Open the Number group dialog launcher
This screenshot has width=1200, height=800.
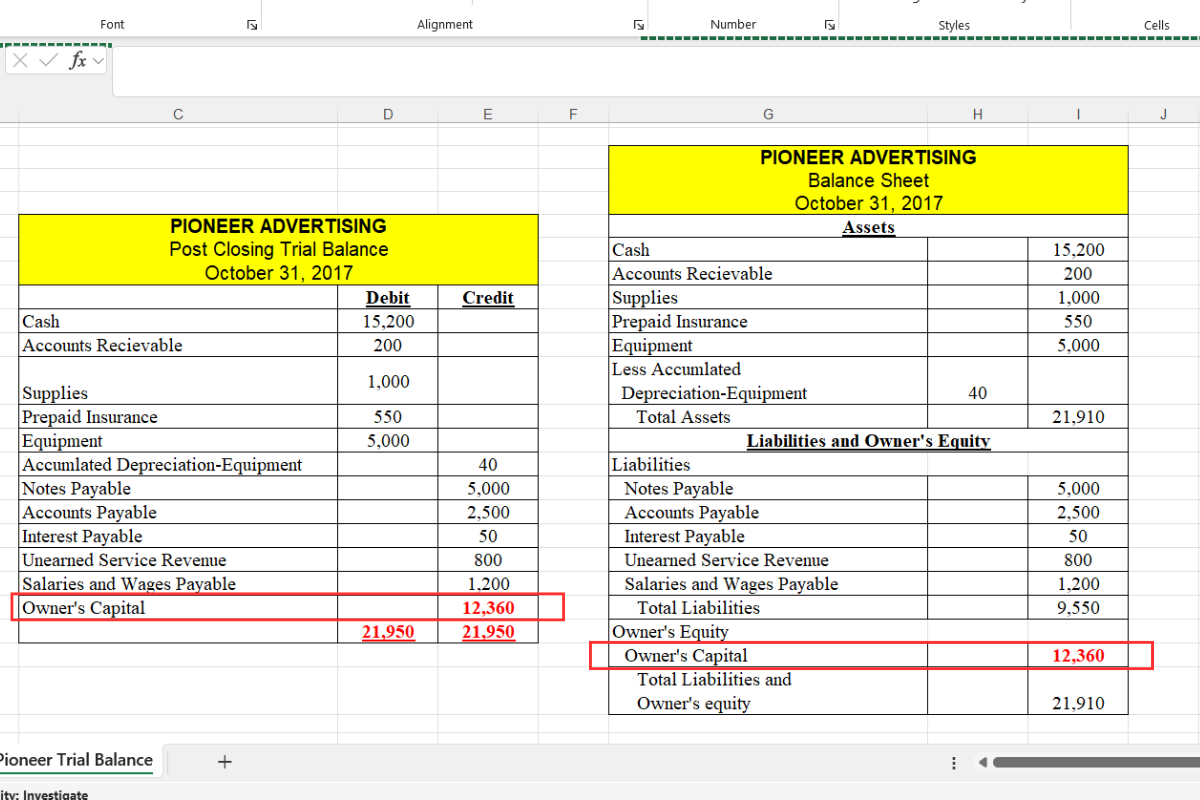[829, 25]
